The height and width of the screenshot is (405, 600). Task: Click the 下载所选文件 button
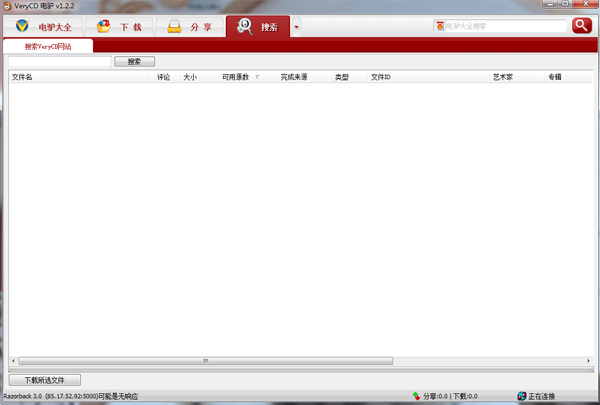(44, 380)
